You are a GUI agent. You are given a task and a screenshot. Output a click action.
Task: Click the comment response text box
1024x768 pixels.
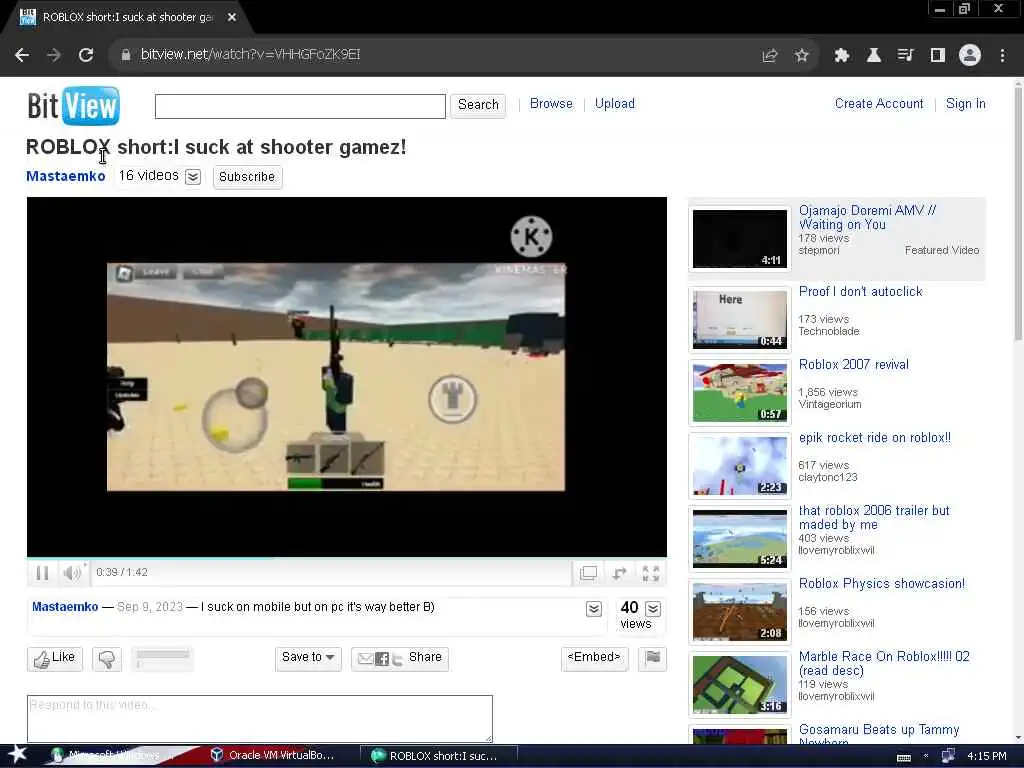(260, 718)
